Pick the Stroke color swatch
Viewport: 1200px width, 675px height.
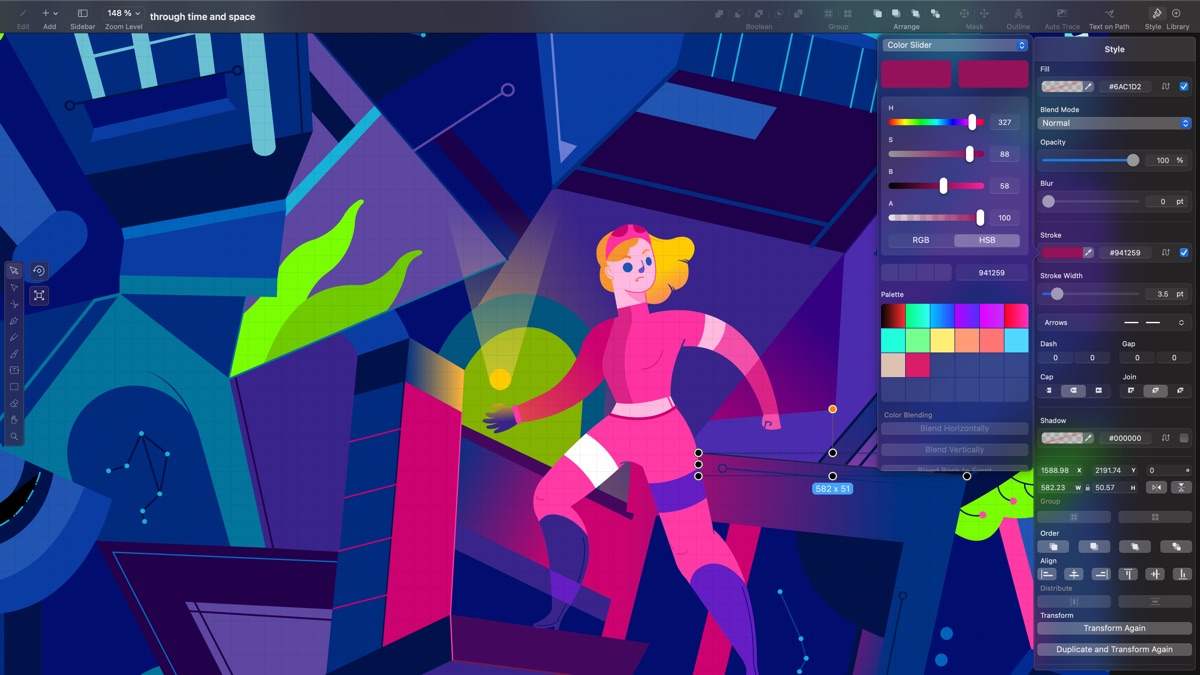1061,253
